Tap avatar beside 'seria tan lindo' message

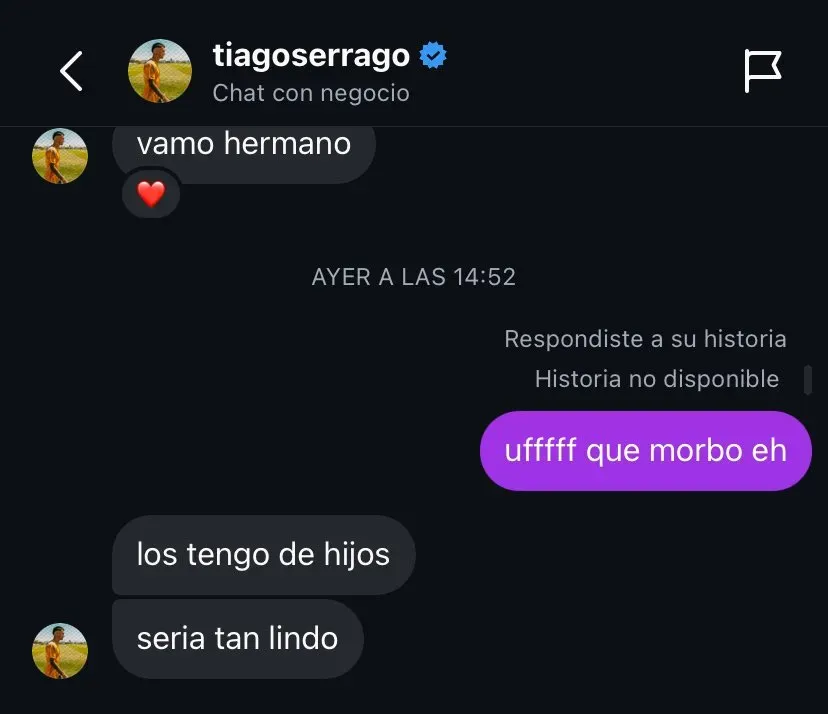click(x=60, y=651)
